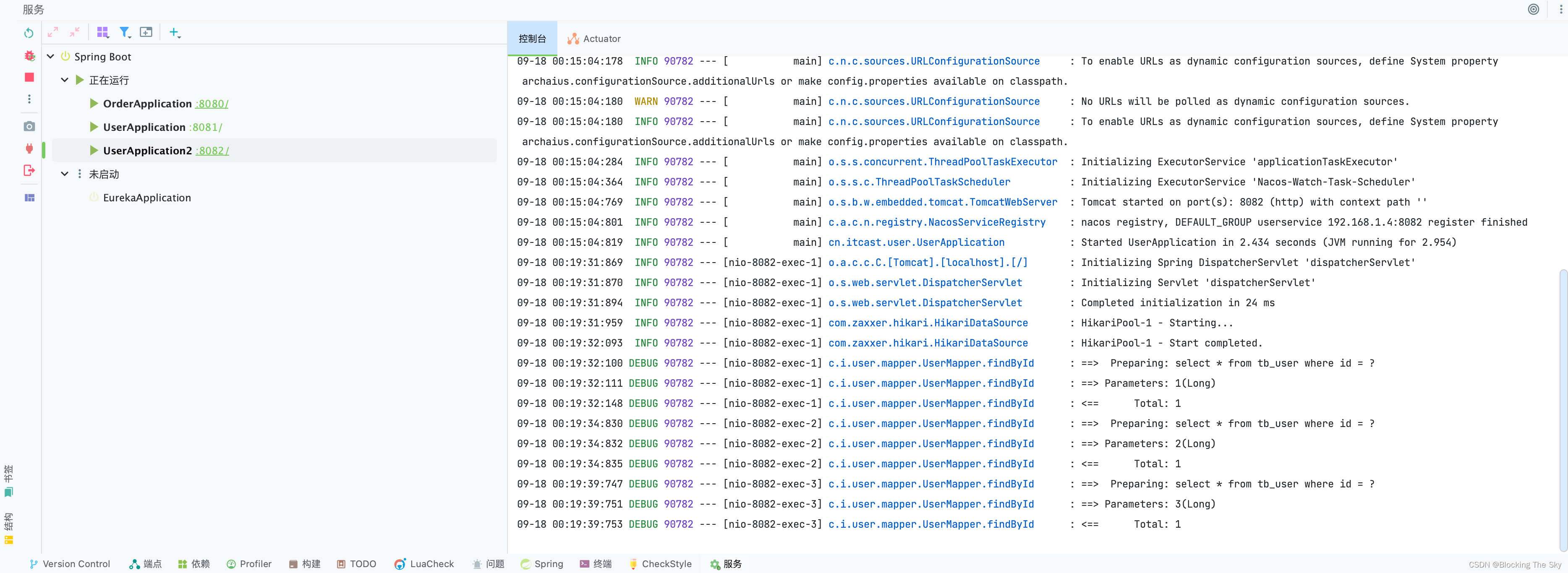This screenshot has width=1568, height=573.
Task: Collapse the 正在运行 group
Action: [x=65, y=80]
